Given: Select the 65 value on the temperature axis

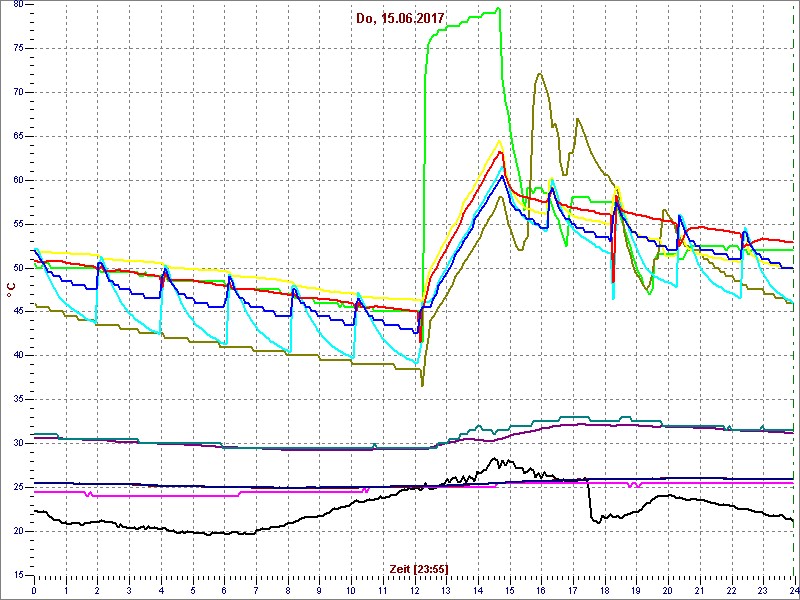Looking at the screenshot, I should click(x=17, y=136).
